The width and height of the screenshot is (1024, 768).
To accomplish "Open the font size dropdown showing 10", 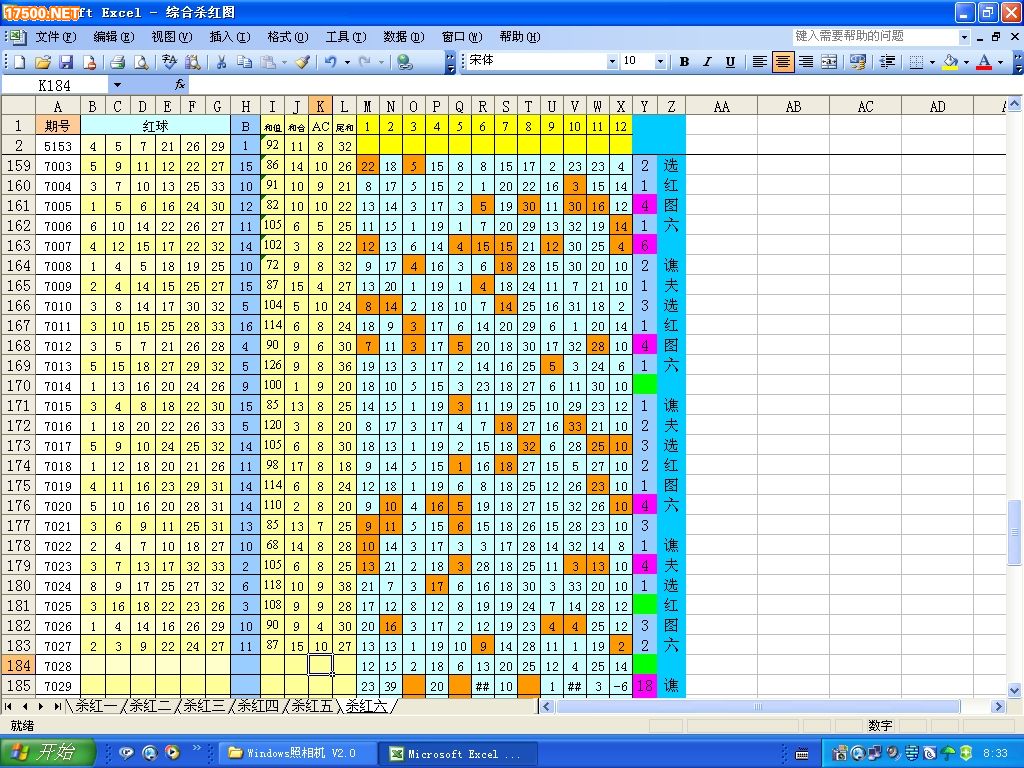I will [x=660, y=62].
